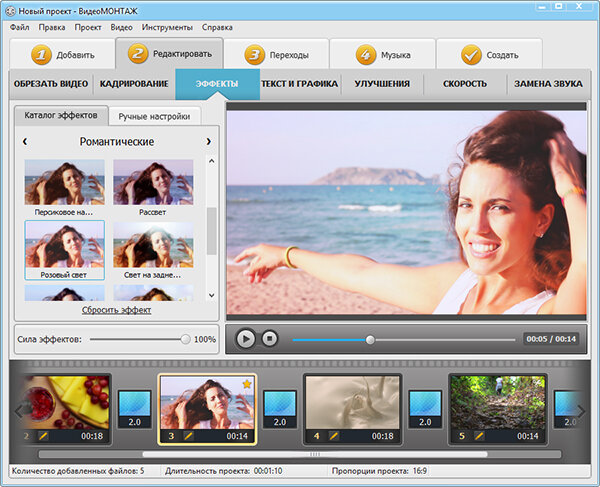Switch to ЗАМЕНА ЗВУКА tab
The width and height of the screenshot is (600, 487).
[x=548, y=84]
